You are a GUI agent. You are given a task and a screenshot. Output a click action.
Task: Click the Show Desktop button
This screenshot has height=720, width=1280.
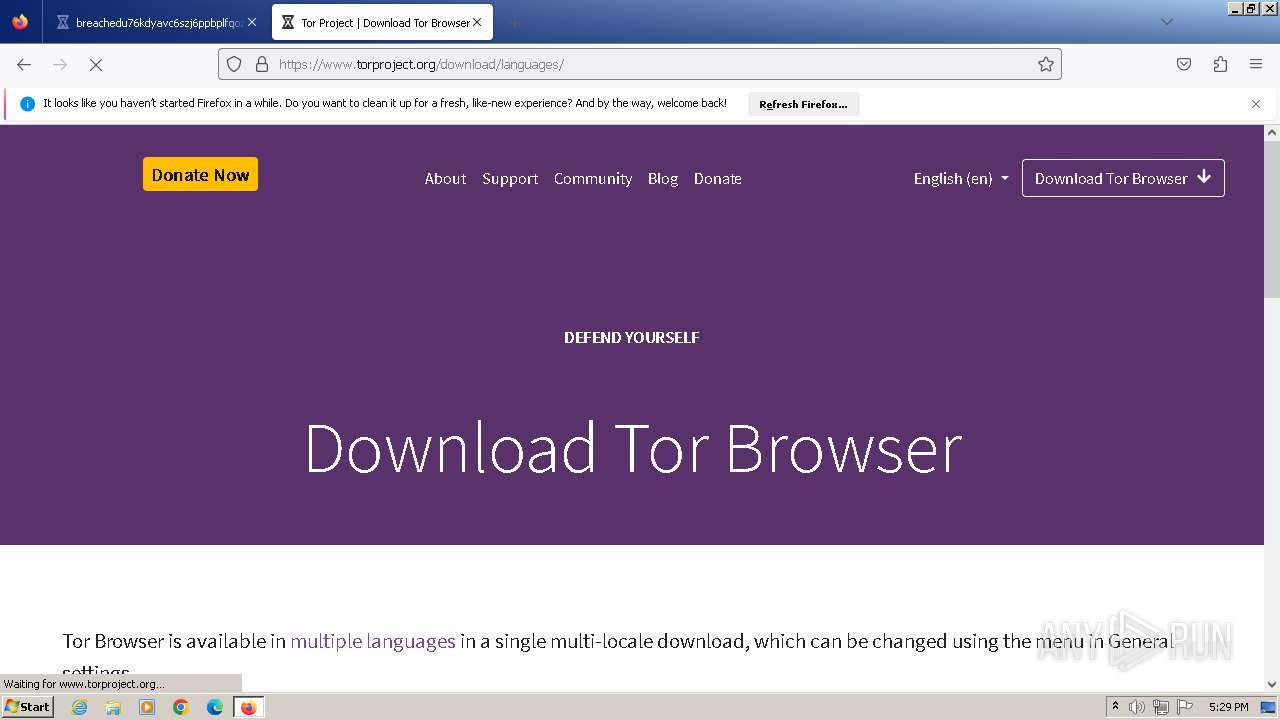point(1269,707)
